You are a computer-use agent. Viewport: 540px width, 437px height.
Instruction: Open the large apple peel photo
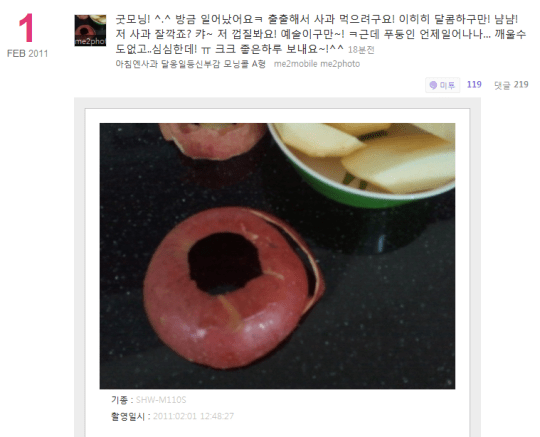coord(277,256)
